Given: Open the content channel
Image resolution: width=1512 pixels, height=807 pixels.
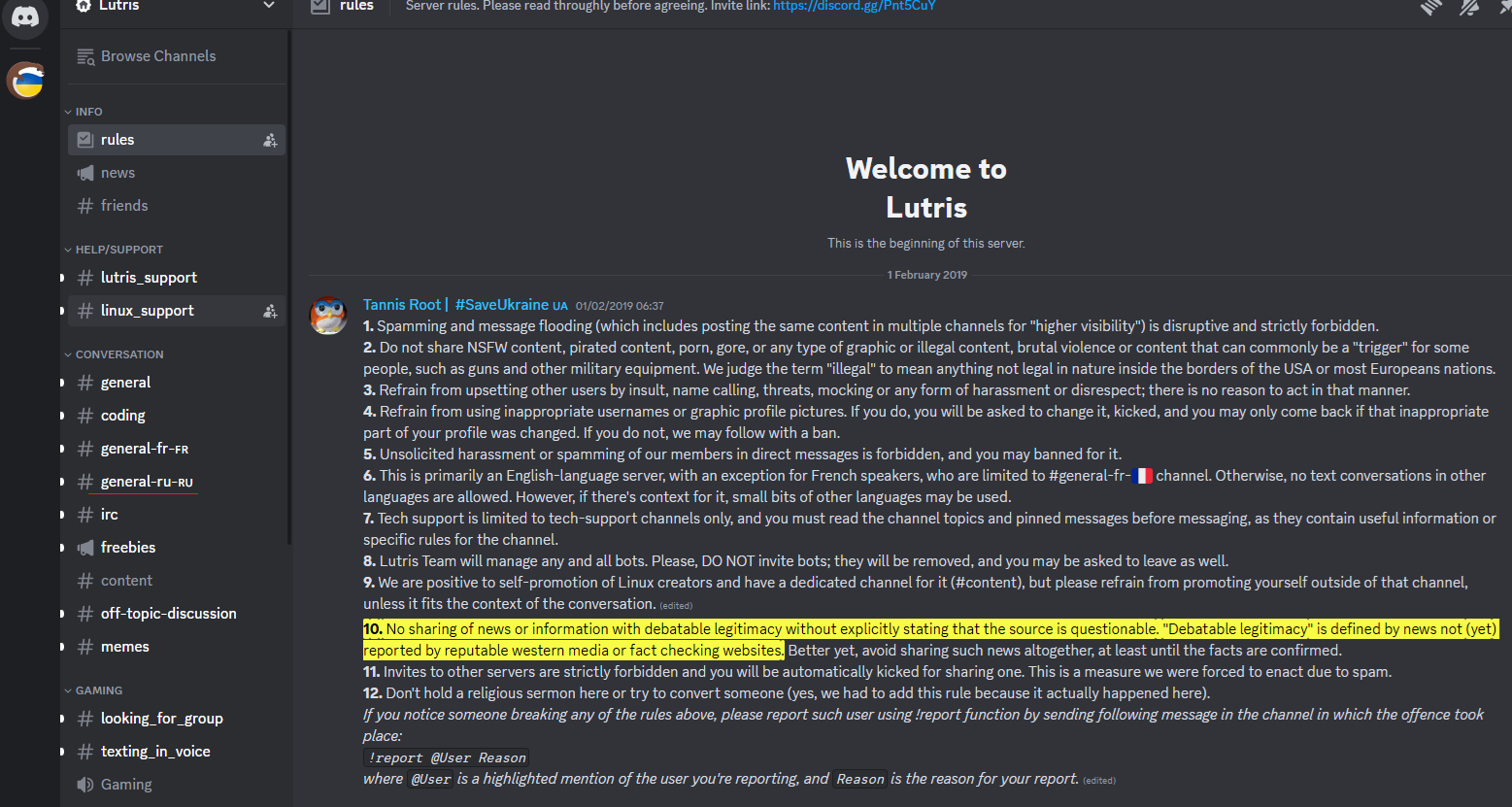Looking at the screenshot, I should point(177,581).
